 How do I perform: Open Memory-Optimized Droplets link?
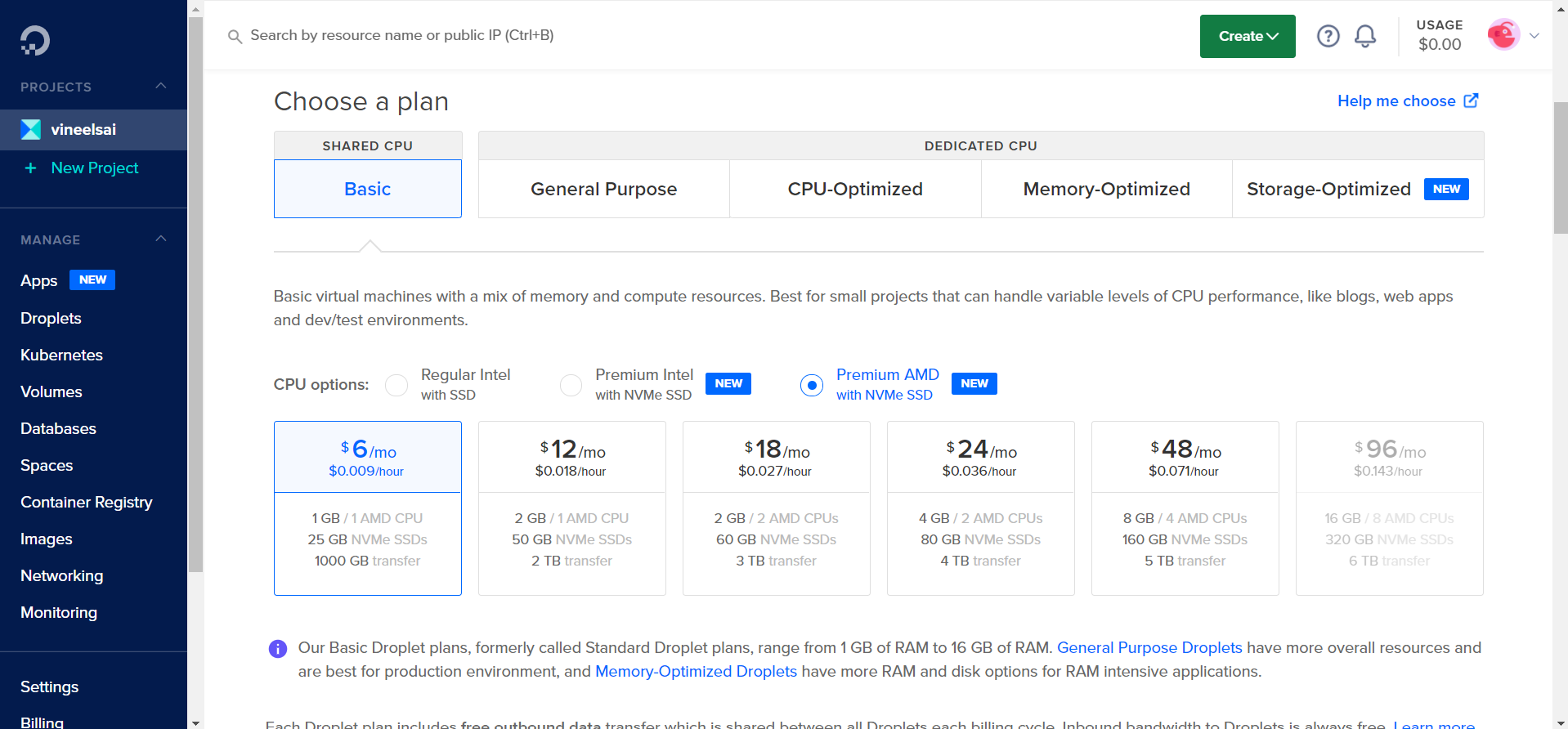(695, 671)
